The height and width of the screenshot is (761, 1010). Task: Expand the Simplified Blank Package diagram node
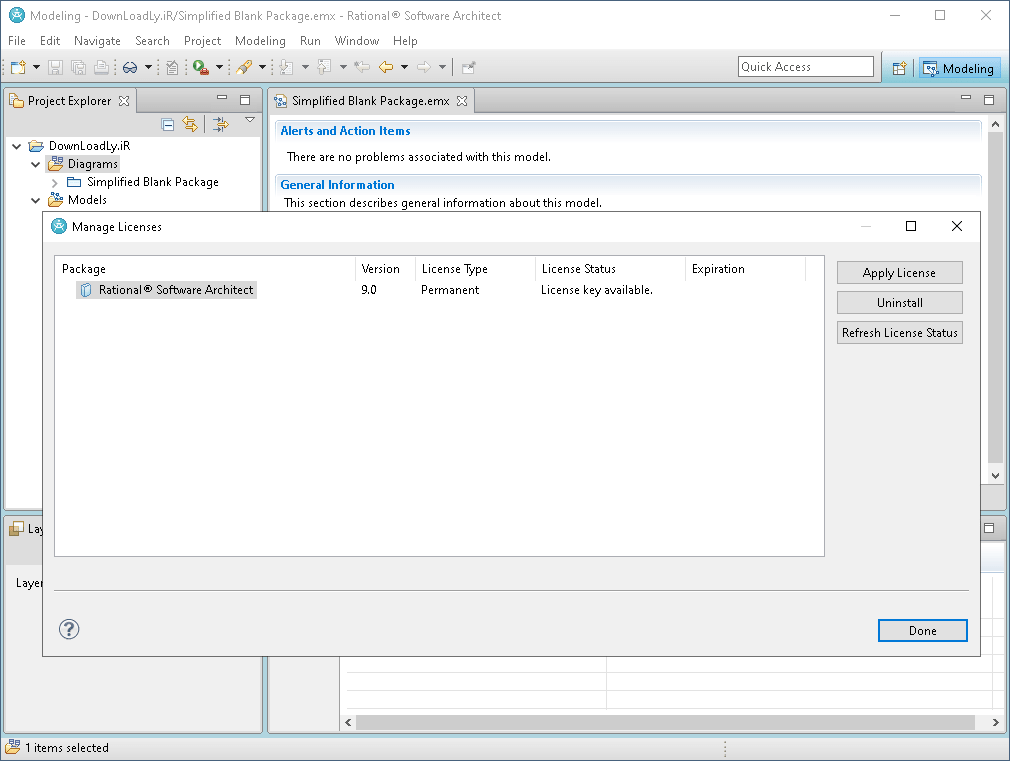pyautogui.click(x=54, y=182)
